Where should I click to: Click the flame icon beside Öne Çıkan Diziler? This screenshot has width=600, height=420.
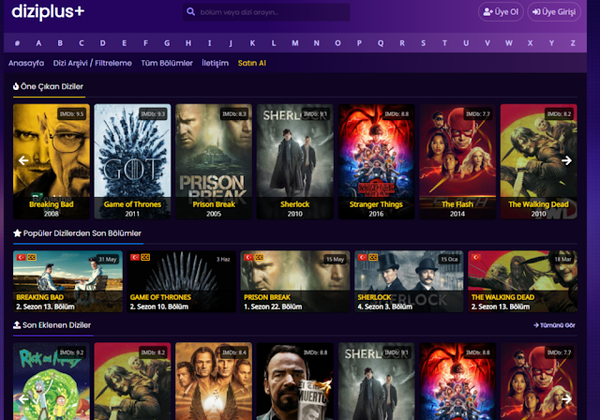(x=16, y=86)
